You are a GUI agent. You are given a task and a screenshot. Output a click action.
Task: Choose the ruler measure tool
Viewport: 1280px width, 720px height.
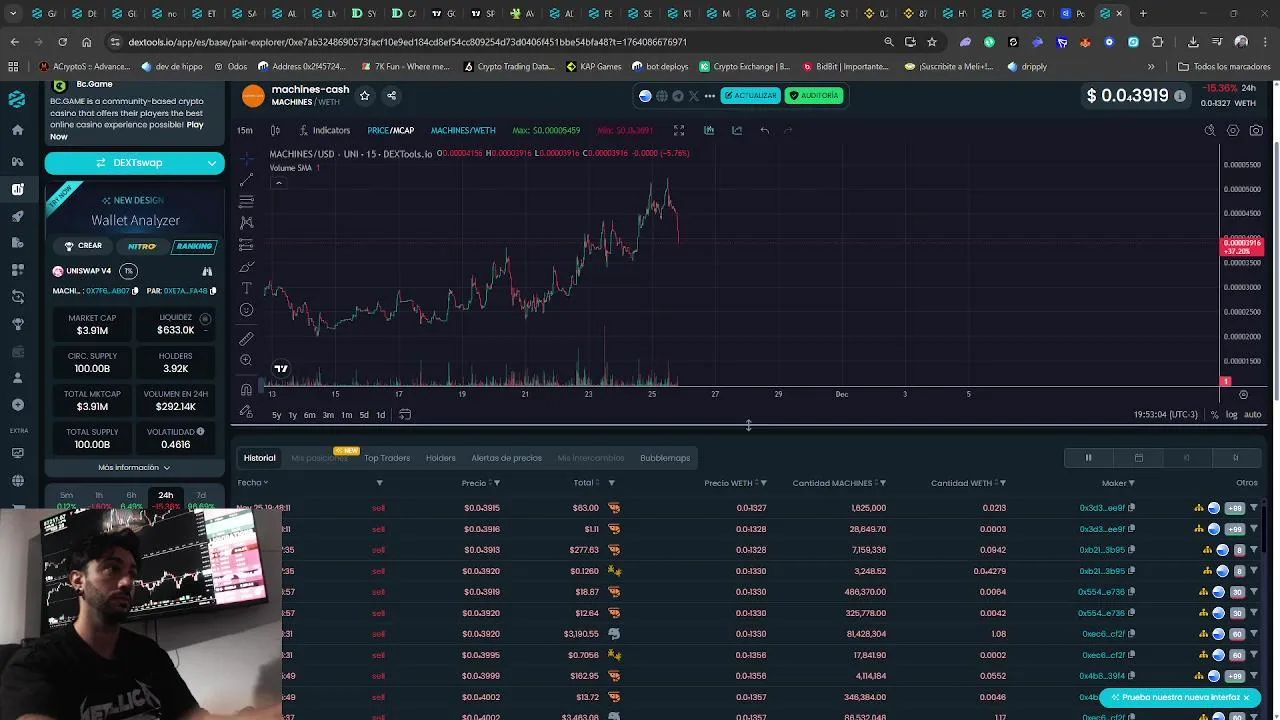pyautogui.click(x=246, y=338)
